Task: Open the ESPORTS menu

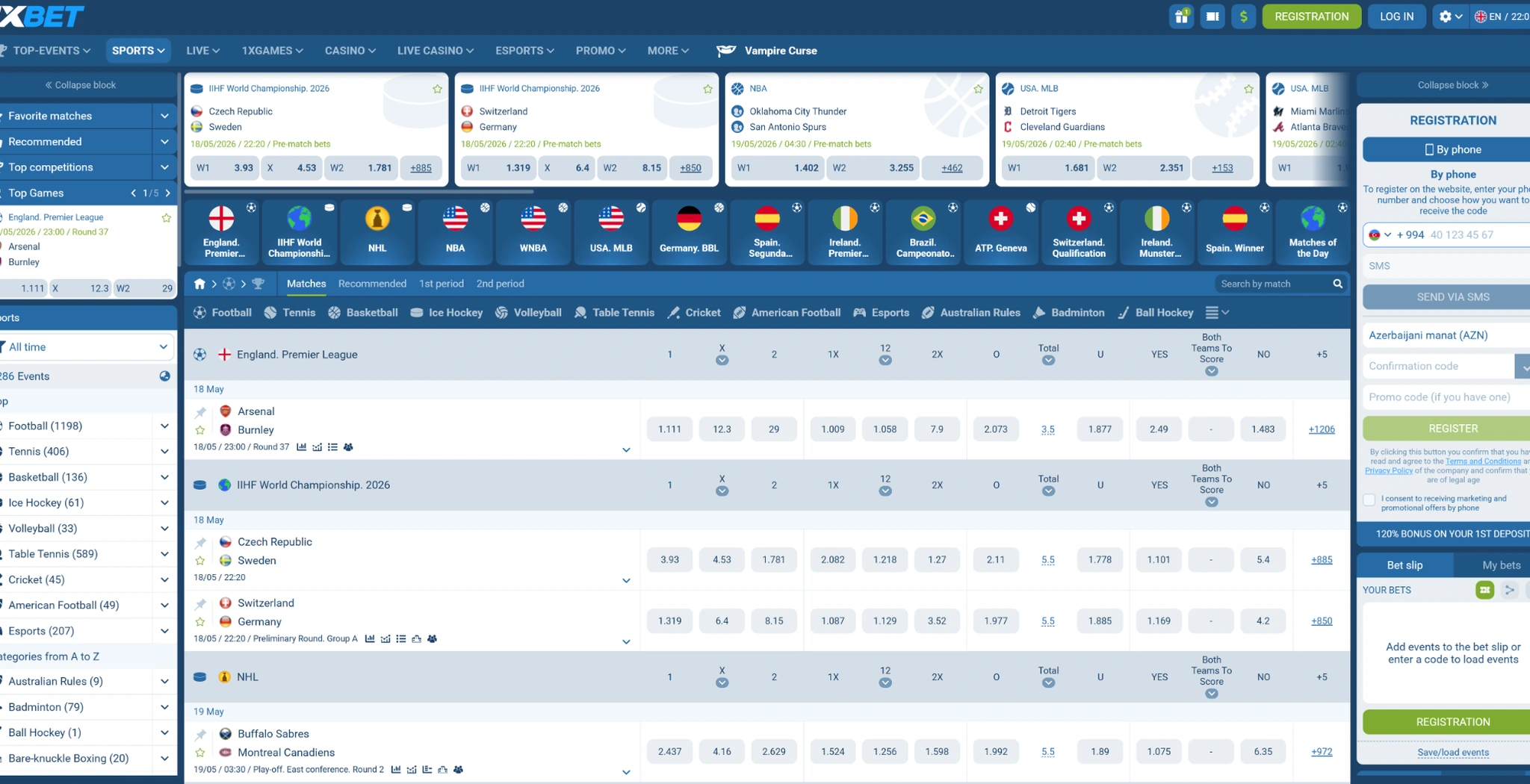Action: pos(524,51)
